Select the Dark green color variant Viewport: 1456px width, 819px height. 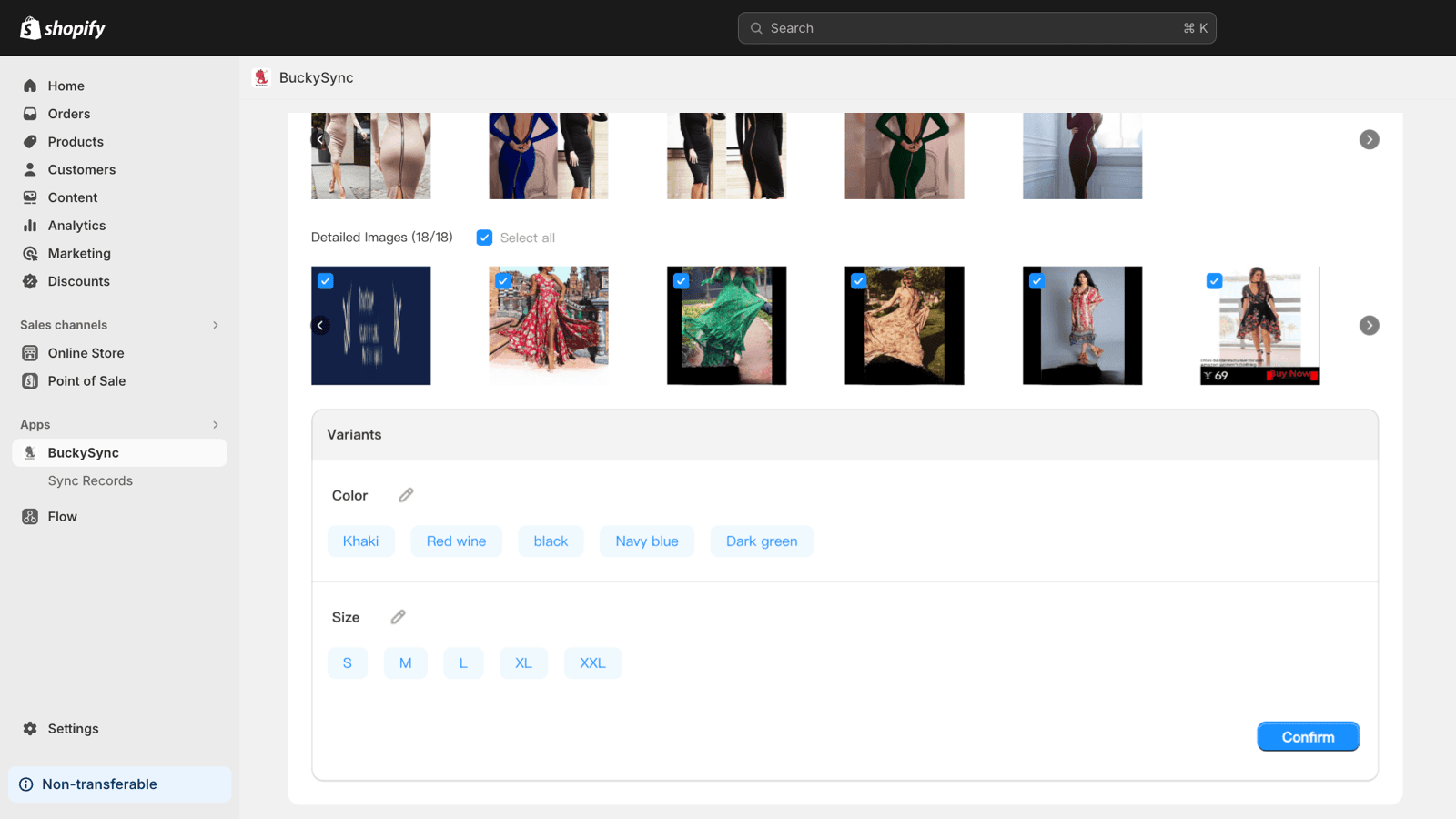point(762,541)
